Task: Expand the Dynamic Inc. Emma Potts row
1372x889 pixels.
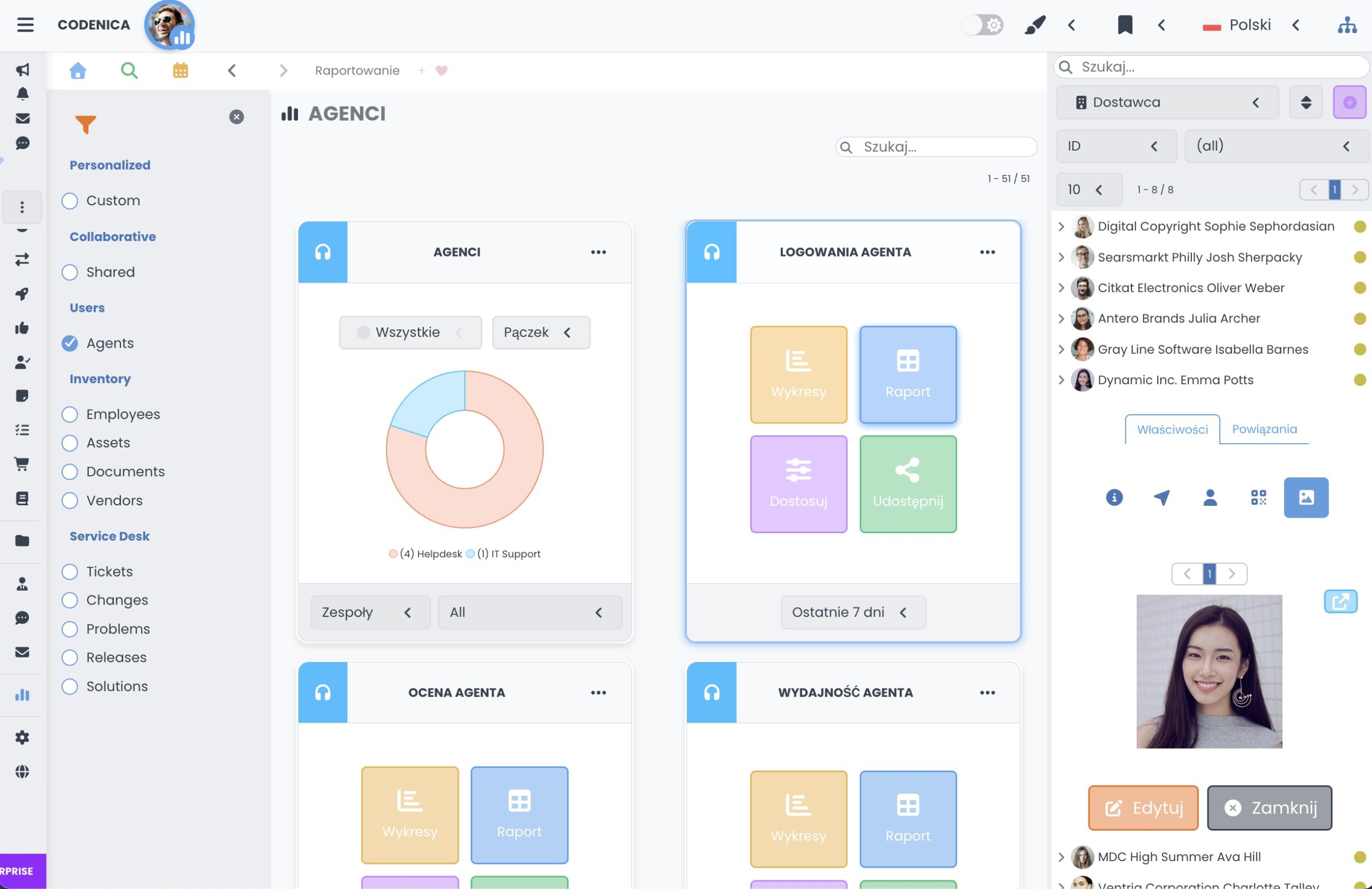Action: point(1061,379)
